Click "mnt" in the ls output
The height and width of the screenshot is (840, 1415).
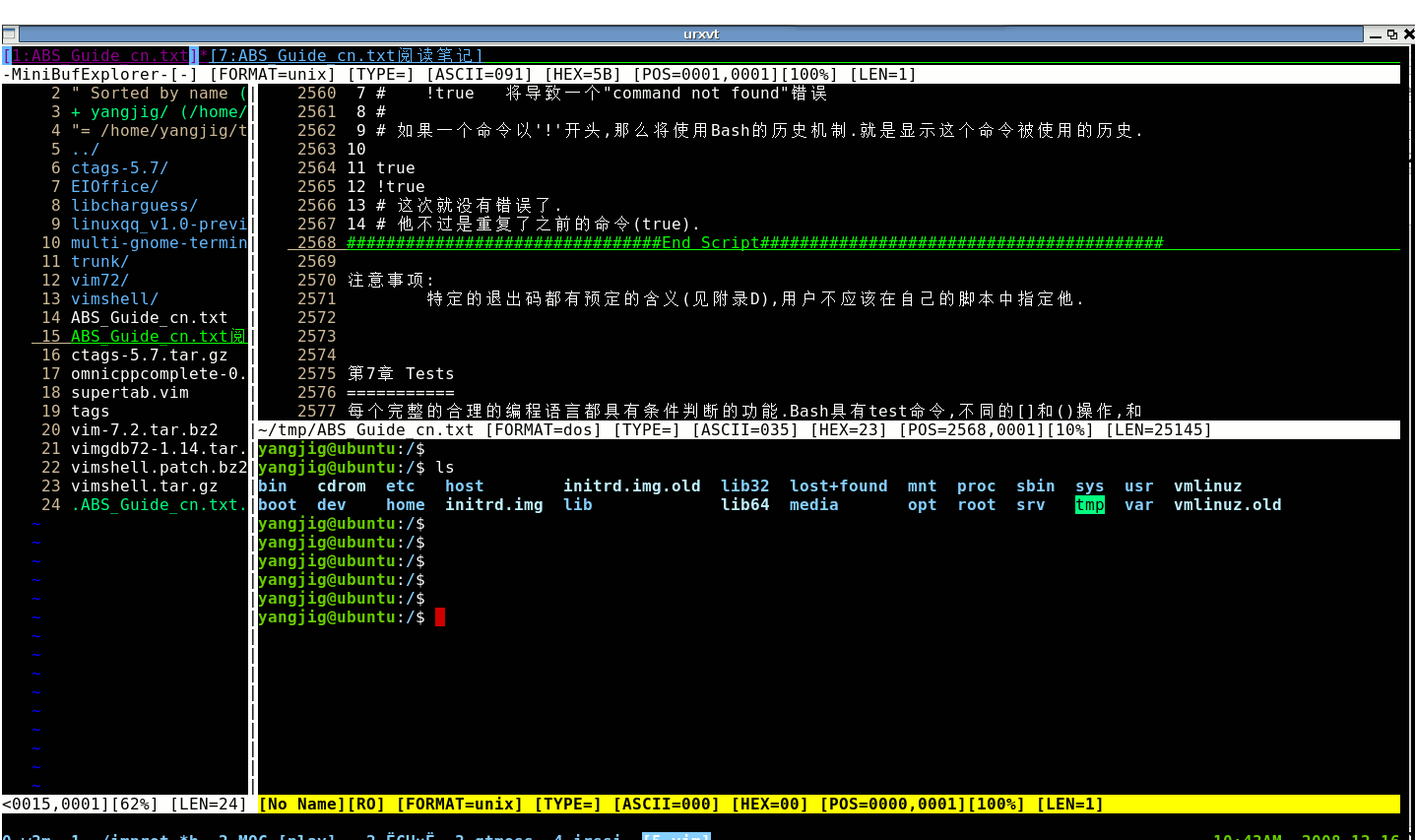pyautogui.click(x=923, y=485)
